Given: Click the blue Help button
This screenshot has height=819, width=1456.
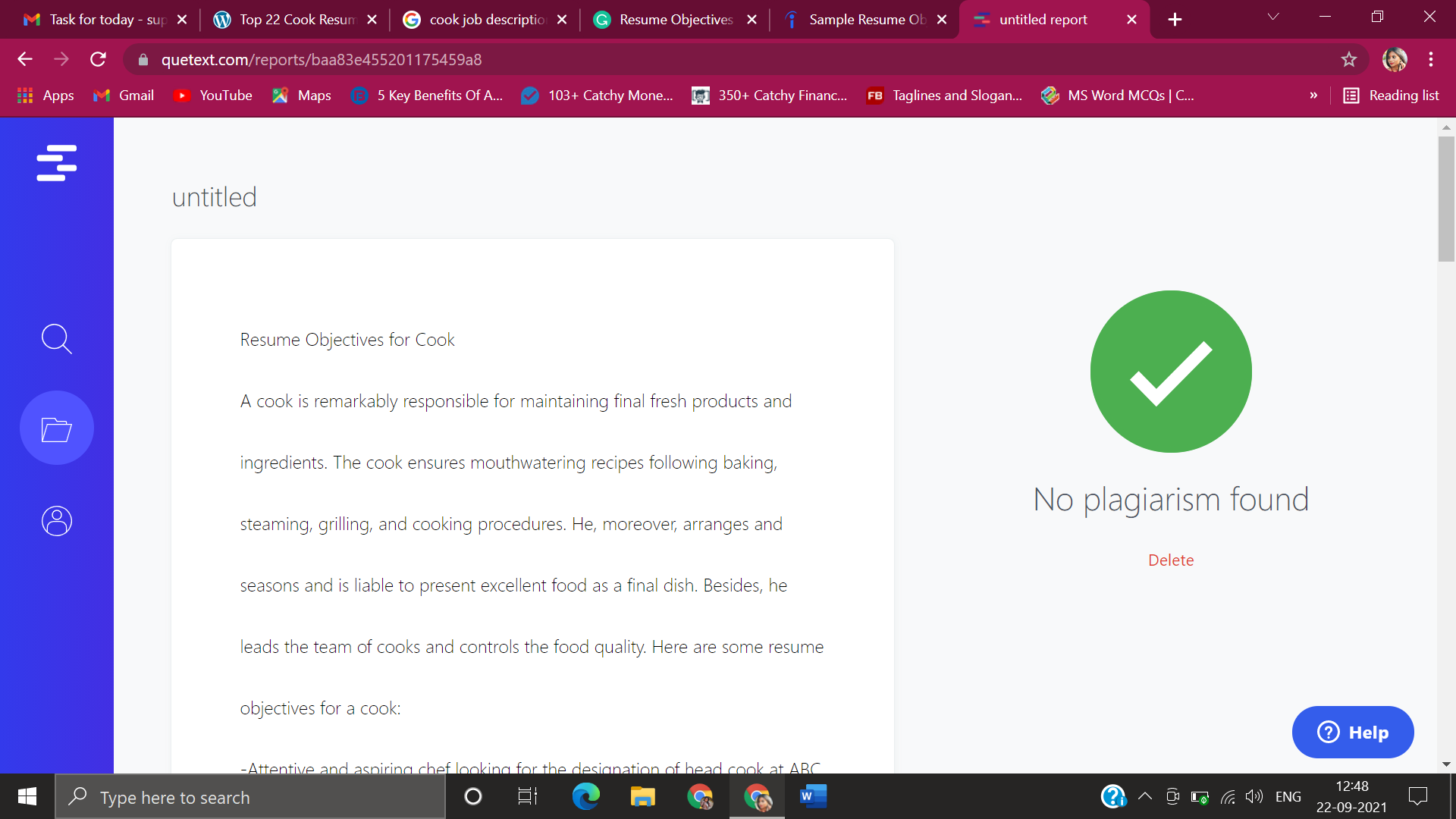Looking at the screenshot, I should [1353, 733].
